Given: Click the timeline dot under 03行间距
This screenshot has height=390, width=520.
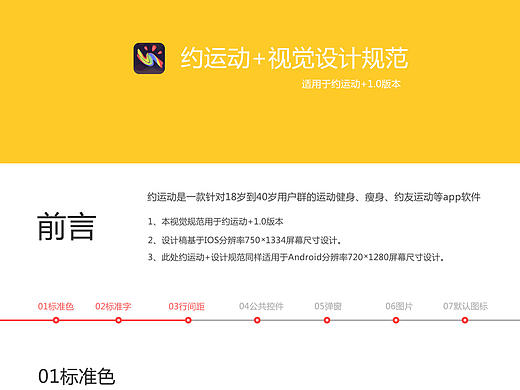Looking at the screenshot, I should click(188, 320).
